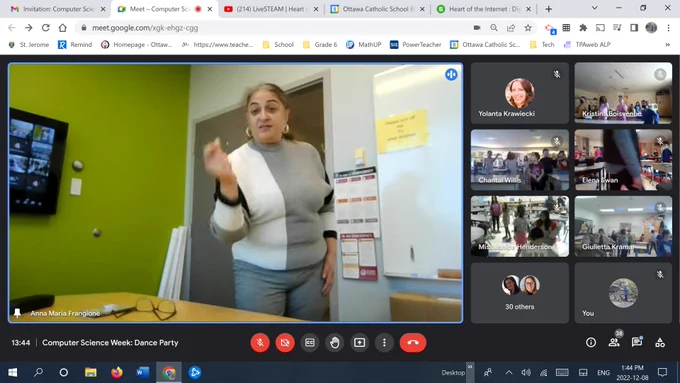Select Chantal Willis video tile
The image size is (680, 383).
tap(520, 160)
